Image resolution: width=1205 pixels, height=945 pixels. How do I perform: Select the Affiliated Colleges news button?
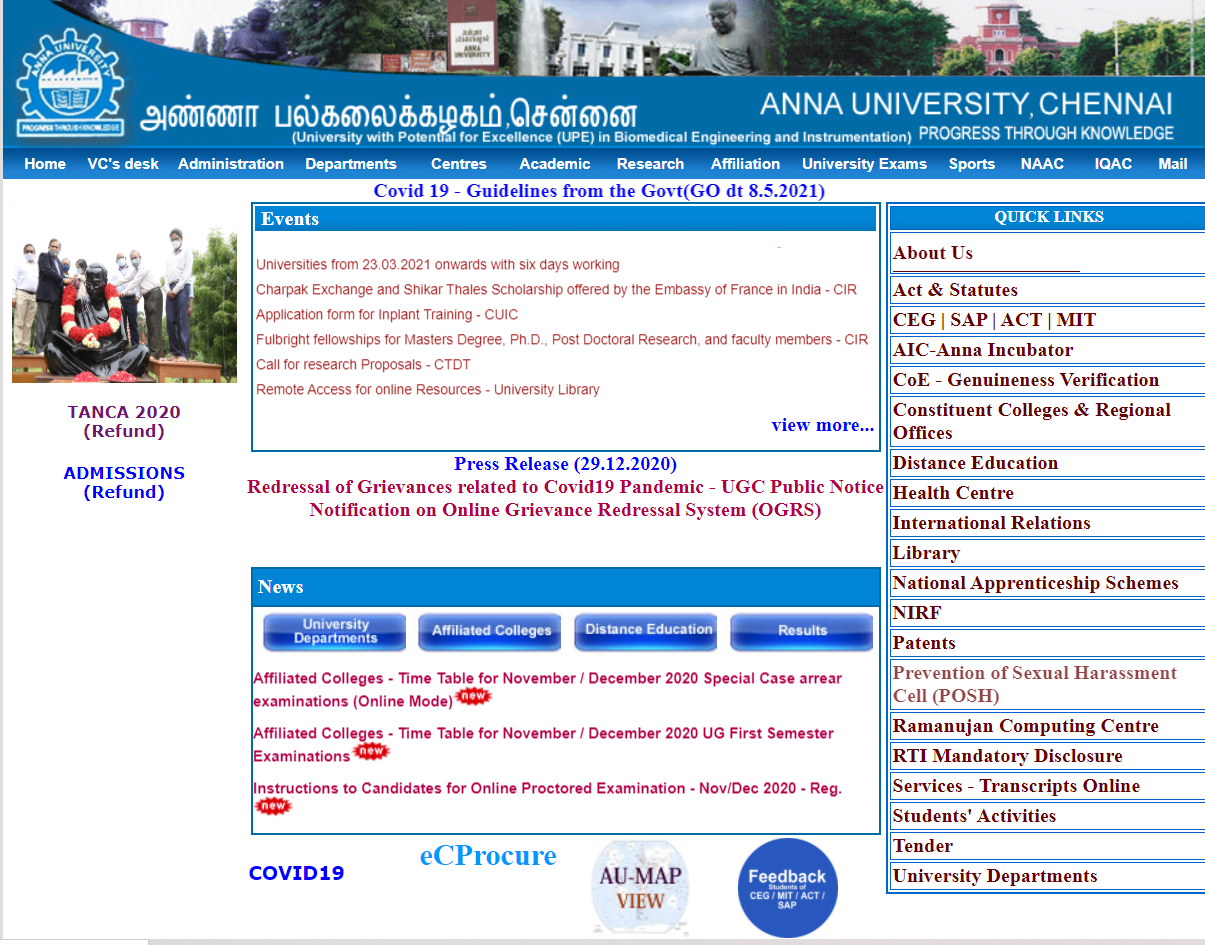[491, 631]
